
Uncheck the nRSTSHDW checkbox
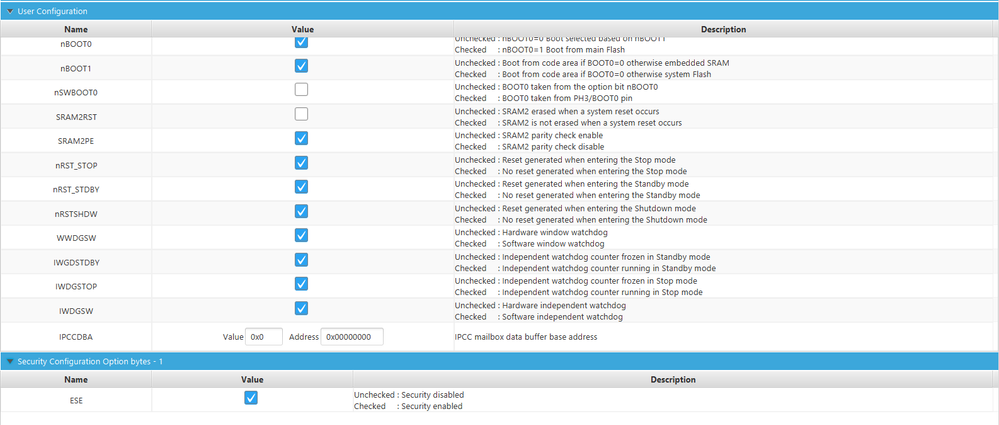[x=301, y=211]
